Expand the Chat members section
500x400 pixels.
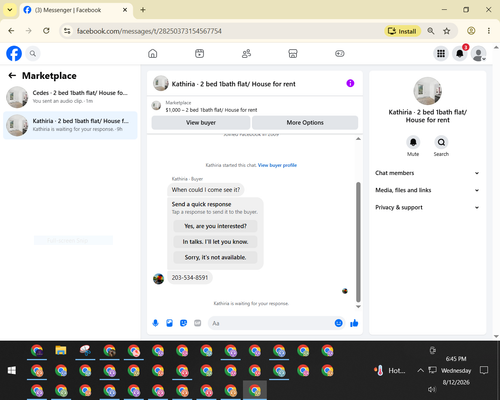(427, 173)
